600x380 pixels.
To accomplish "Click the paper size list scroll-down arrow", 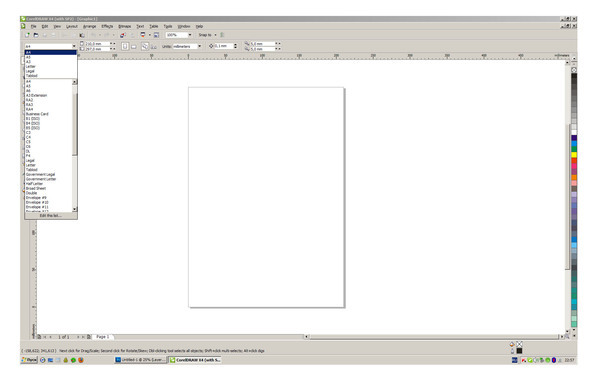I will pos(75,209).
